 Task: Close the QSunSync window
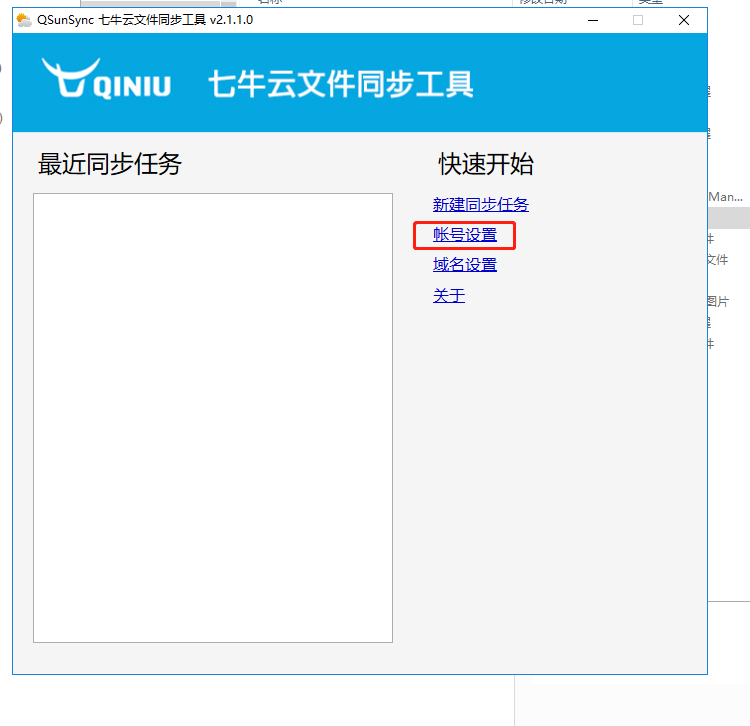(x=684, y=20)
